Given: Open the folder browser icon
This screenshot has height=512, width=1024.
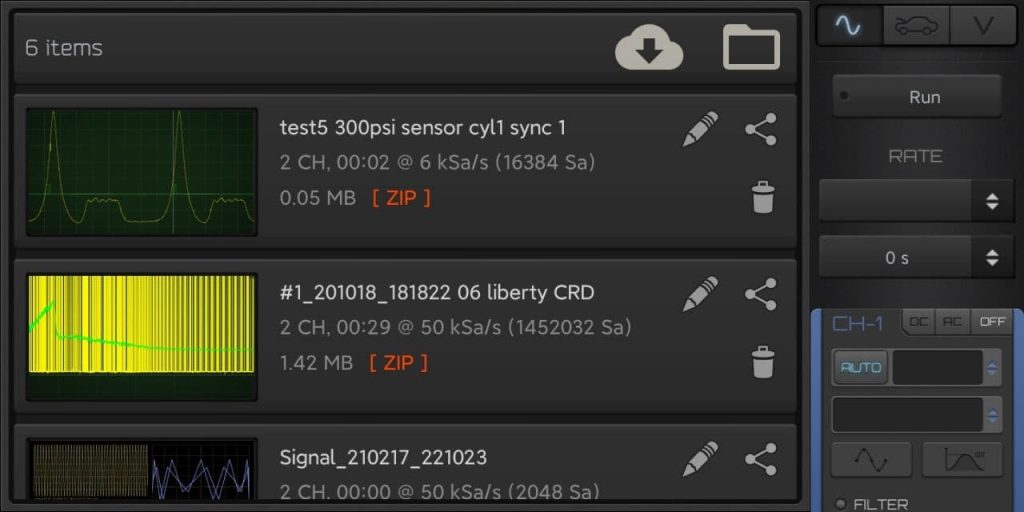Looking at the screenshot, I should pyautogui.click(x=750, y=47).
